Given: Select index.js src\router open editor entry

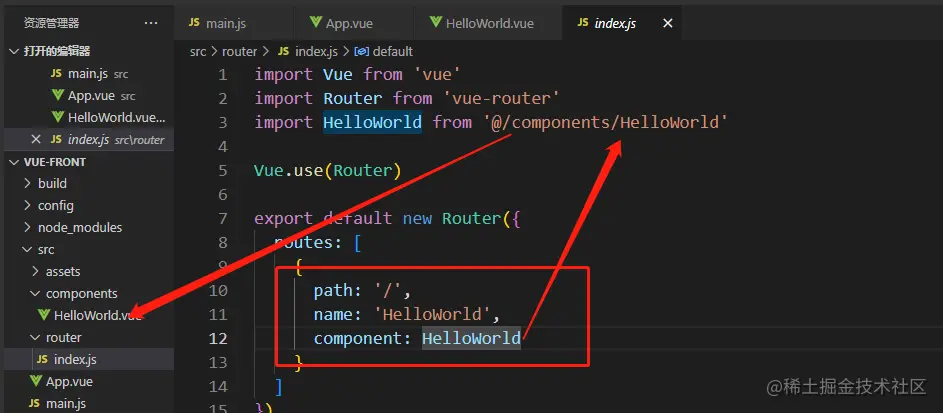Looking at the screenshot, I should (89, 139).
